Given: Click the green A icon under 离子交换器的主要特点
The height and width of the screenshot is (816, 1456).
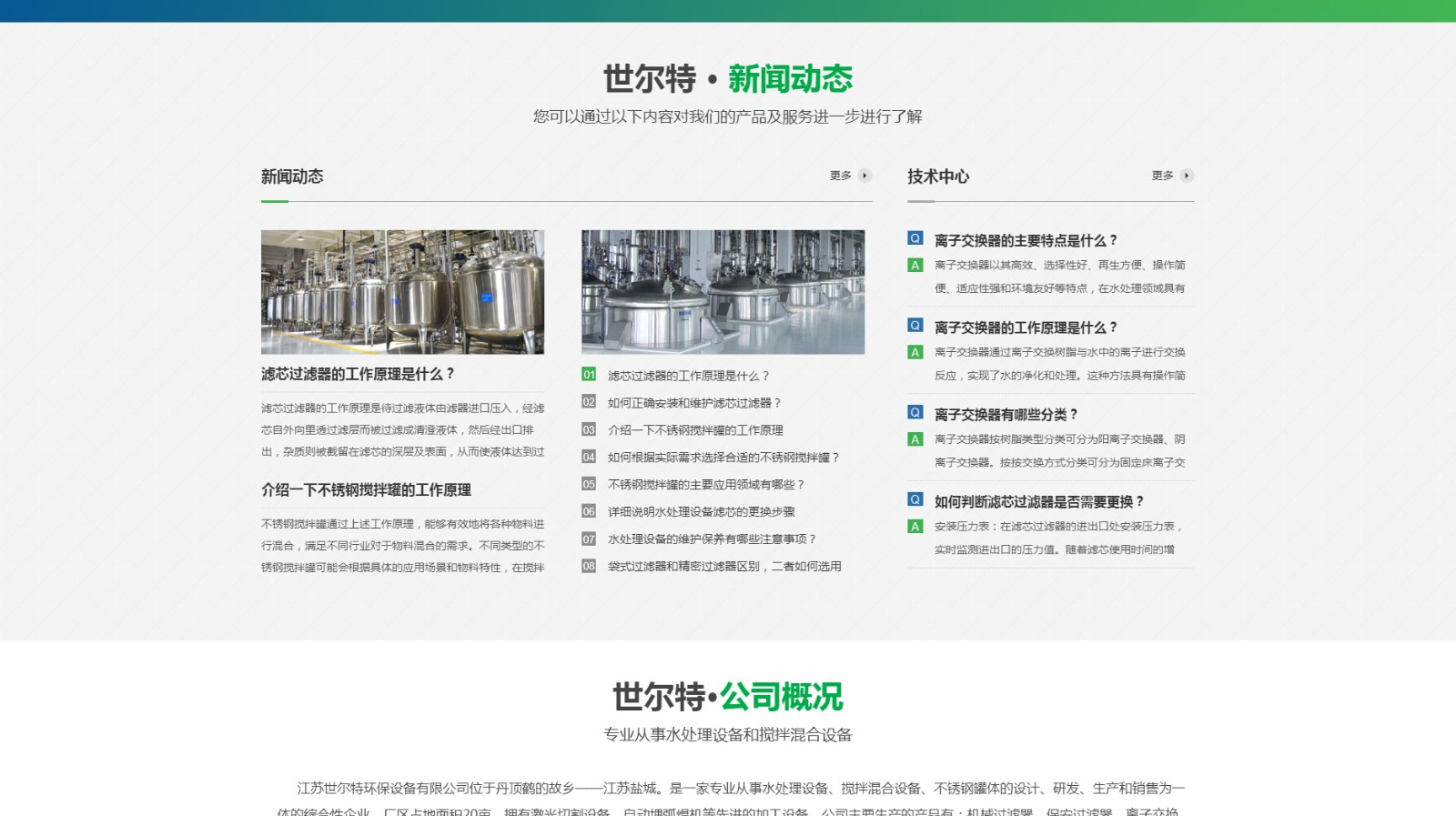Looking at the screenshot, I should (x=915, y=266).
